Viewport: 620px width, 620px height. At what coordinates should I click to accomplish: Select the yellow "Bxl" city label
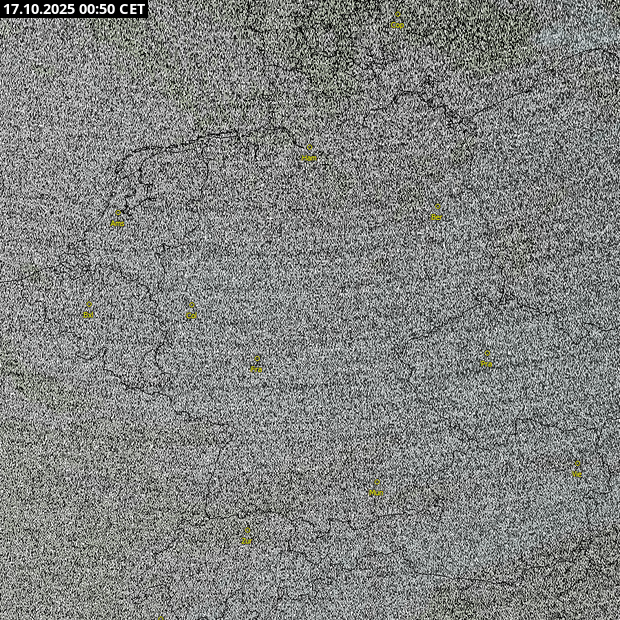pyautogui.click(x=88, y=315)
